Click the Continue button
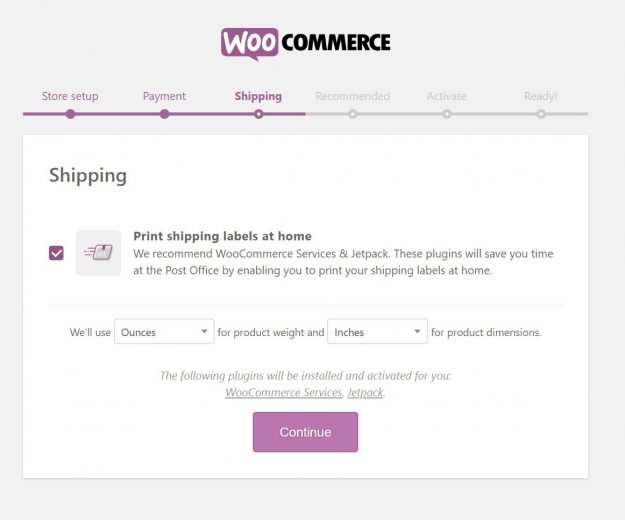Image resolution: width=625 pixels, height=520 pixels. point(305,432)
